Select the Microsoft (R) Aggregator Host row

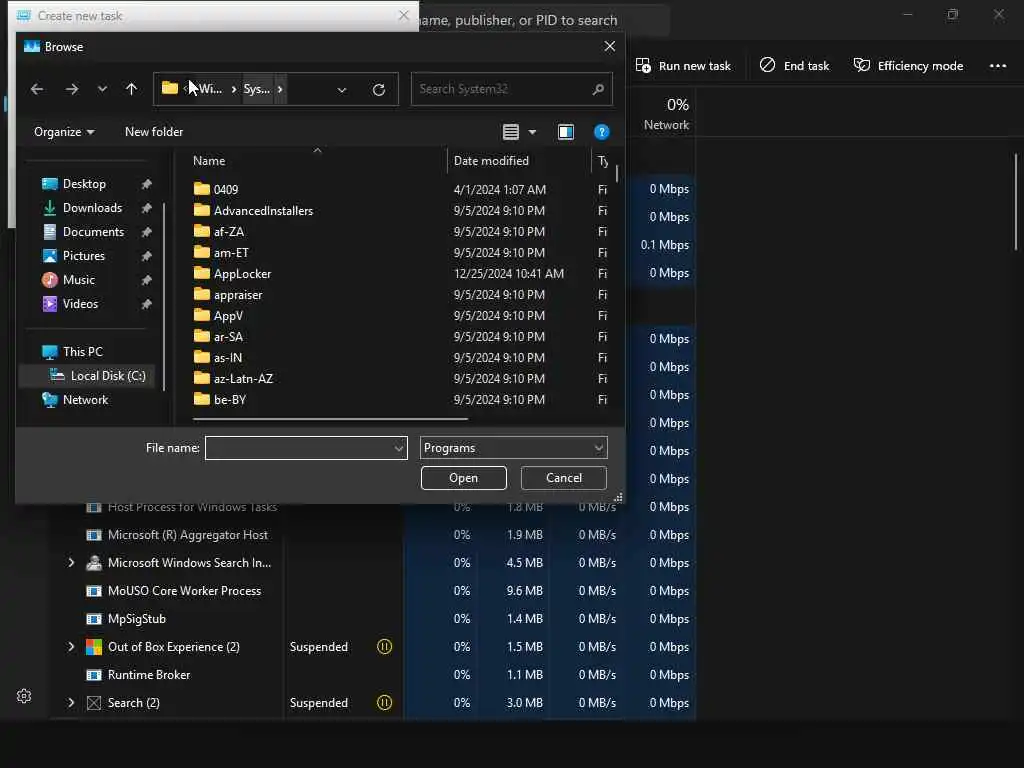coord(372,535)
